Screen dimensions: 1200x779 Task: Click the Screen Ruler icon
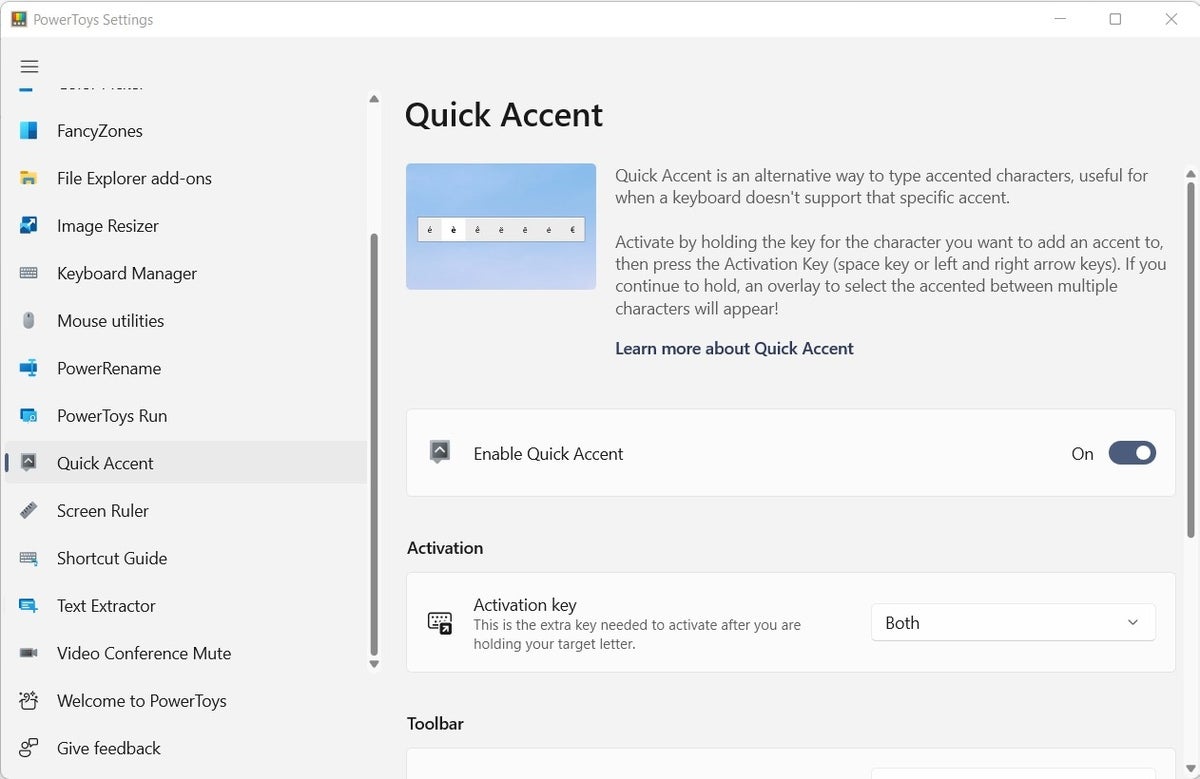pyautogui.click(x=29, y=511)
